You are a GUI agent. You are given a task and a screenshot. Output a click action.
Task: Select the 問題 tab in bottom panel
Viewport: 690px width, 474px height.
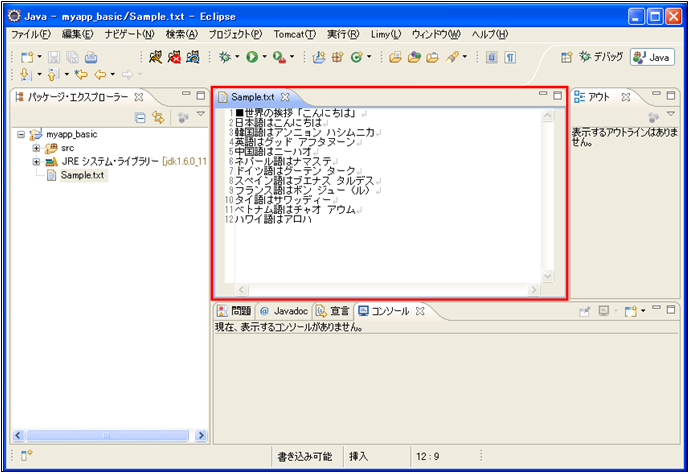coord(235,311)
